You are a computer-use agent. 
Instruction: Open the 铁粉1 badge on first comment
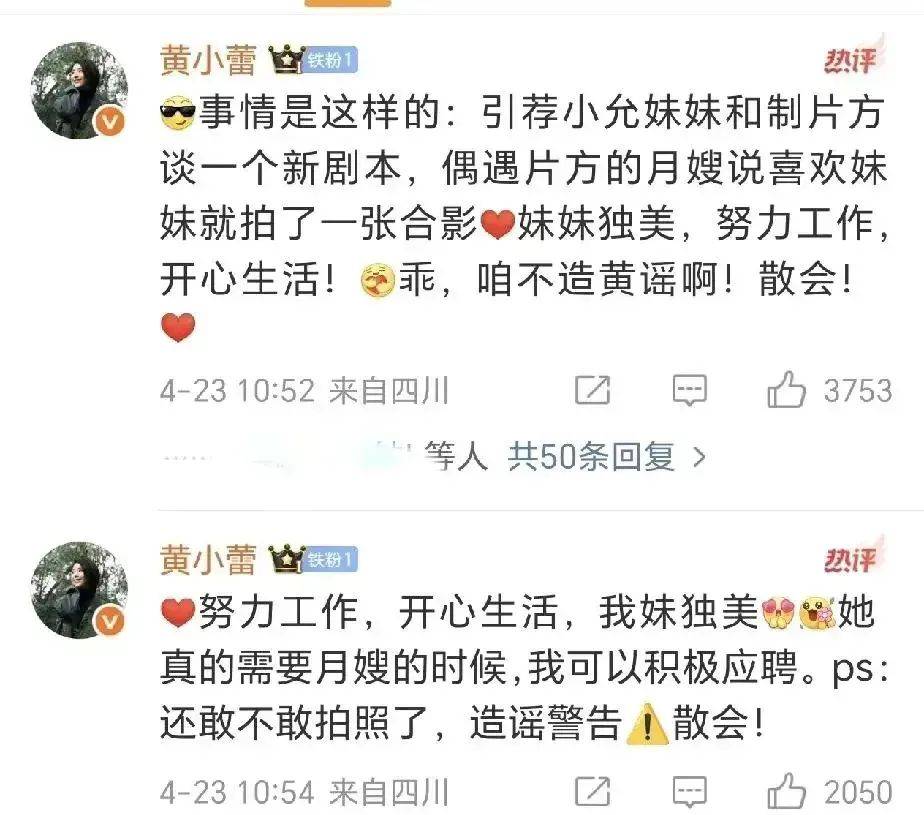point(331,60)
